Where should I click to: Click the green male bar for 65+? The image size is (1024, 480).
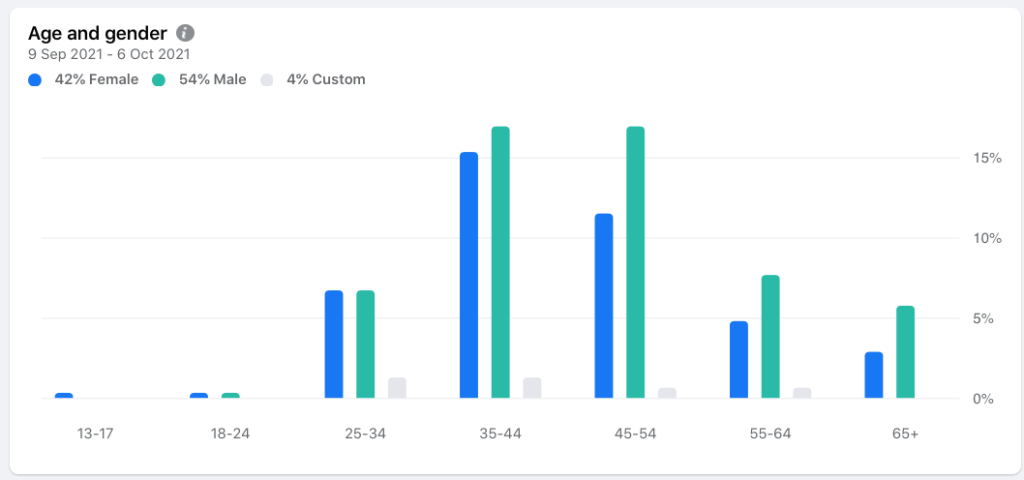click(x=905, y=352)
